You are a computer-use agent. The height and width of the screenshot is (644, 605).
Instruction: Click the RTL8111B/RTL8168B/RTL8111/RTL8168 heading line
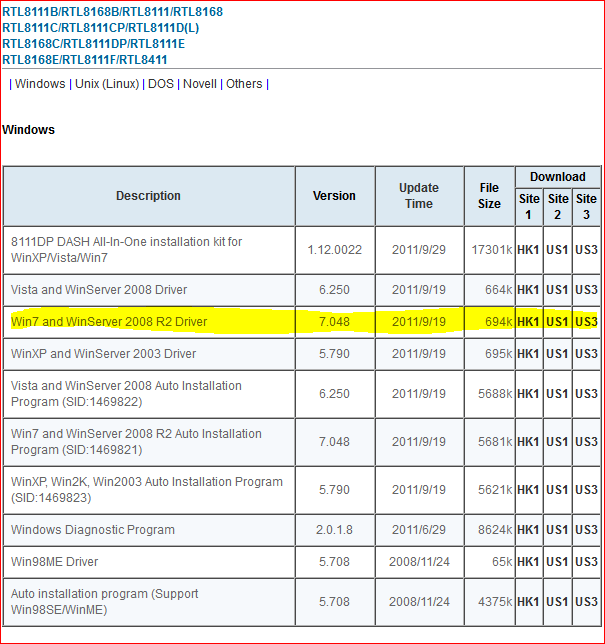pos(113,12)
